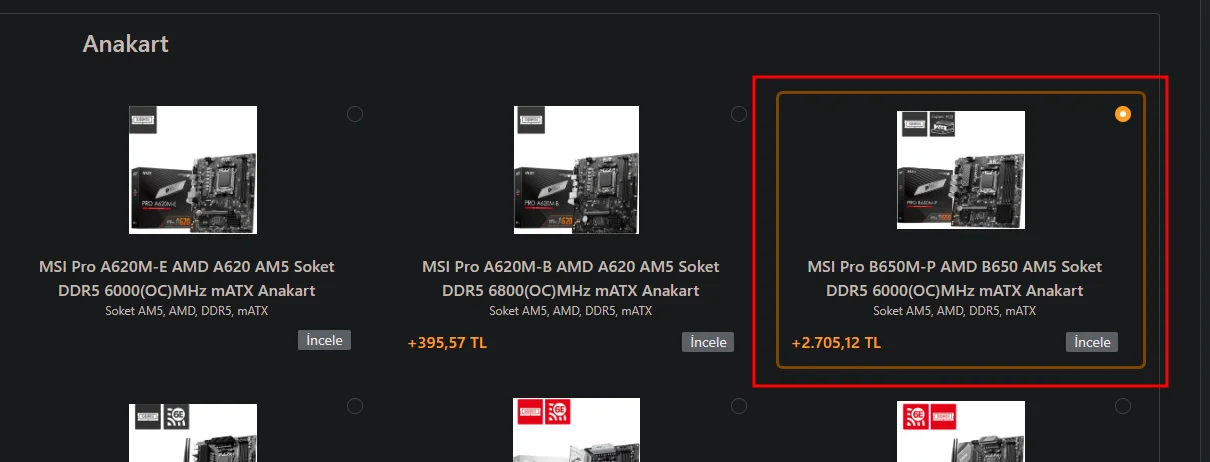Screen dimensions: 1210x462
Task: Click the Anakart section heading
Action: pos(125,44)
